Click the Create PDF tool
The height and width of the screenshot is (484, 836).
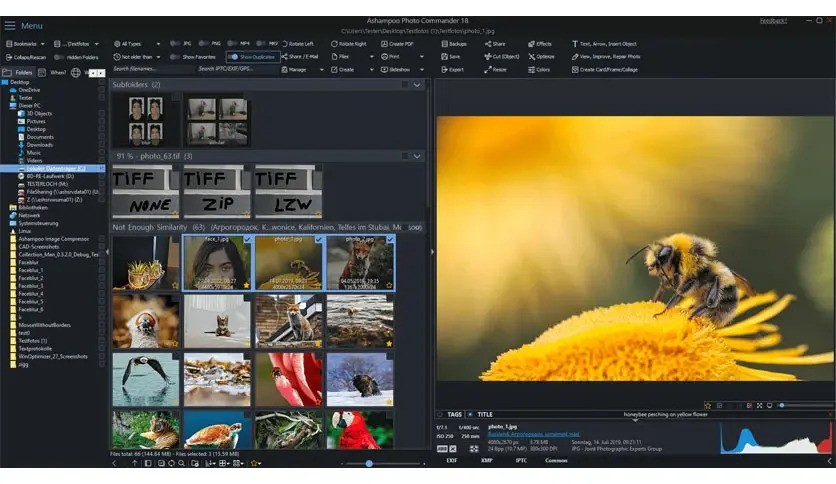point(397,44)
